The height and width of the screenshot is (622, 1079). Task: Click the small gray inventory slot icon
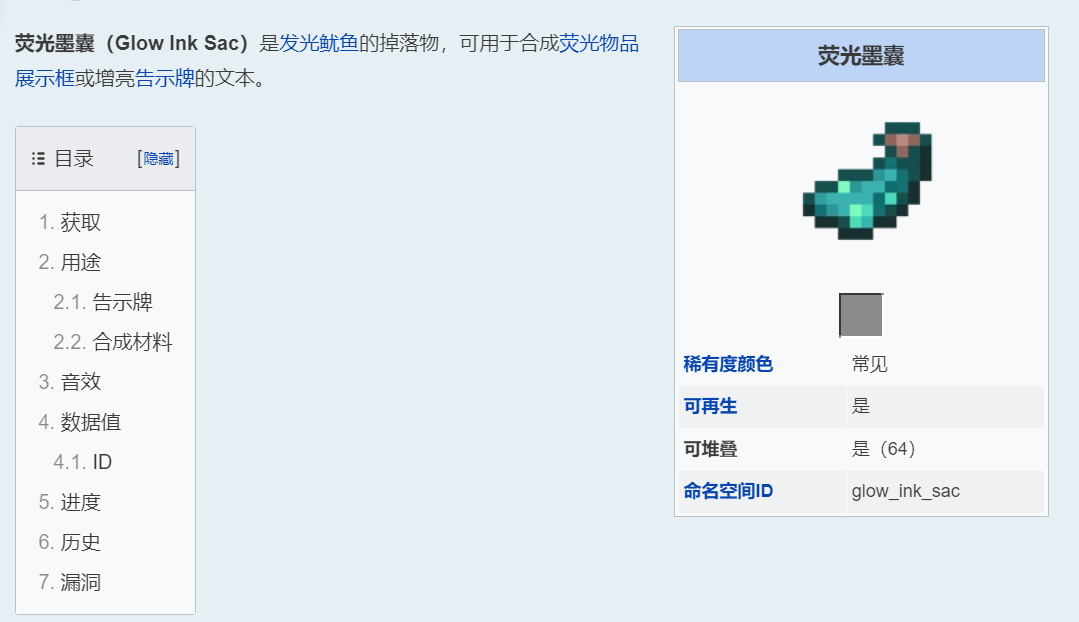pyautogui.click(x=861, y=315)
